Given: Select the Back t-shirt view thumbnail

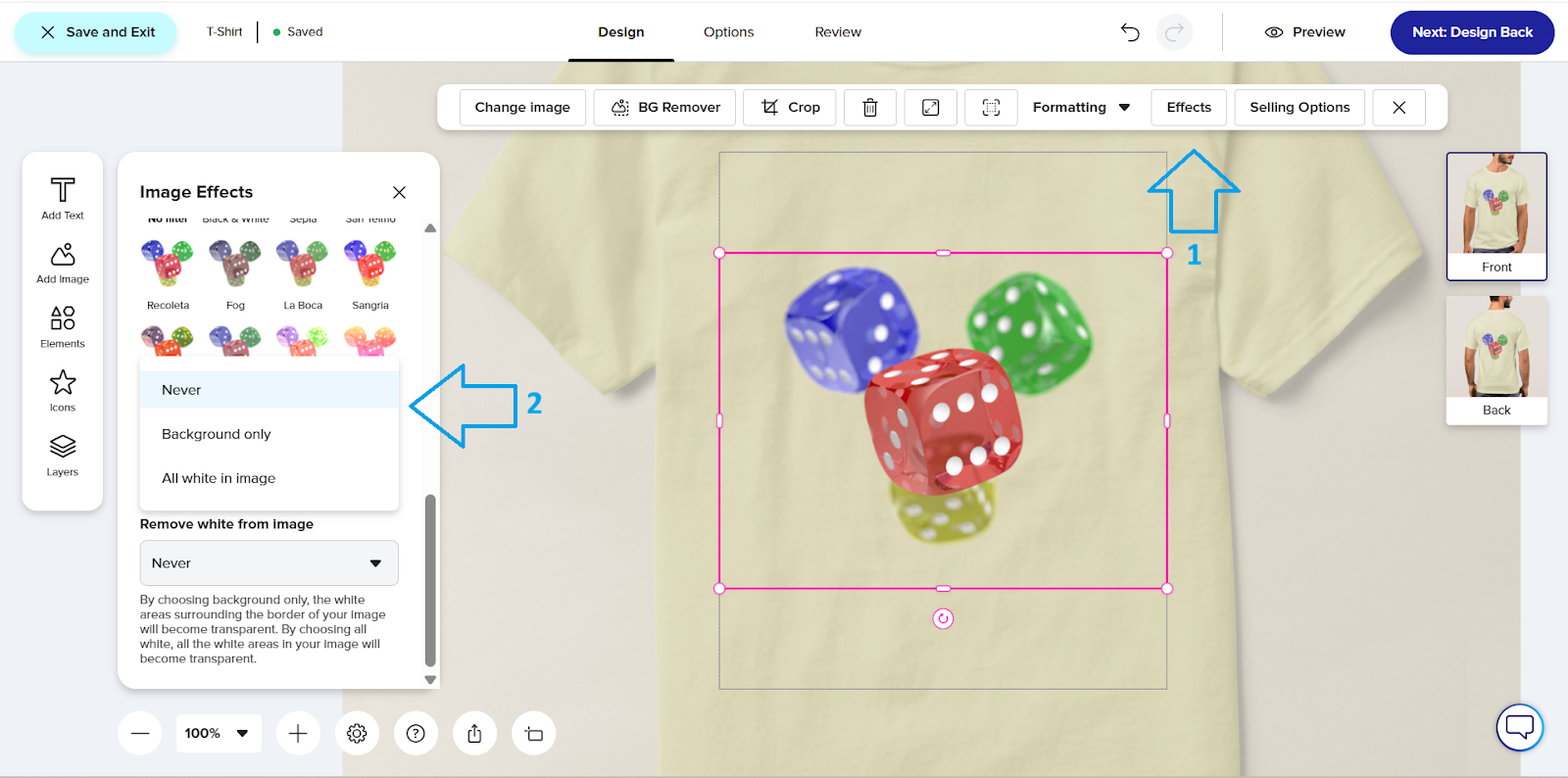Looking at the screenshot, I should (1496, 359).
